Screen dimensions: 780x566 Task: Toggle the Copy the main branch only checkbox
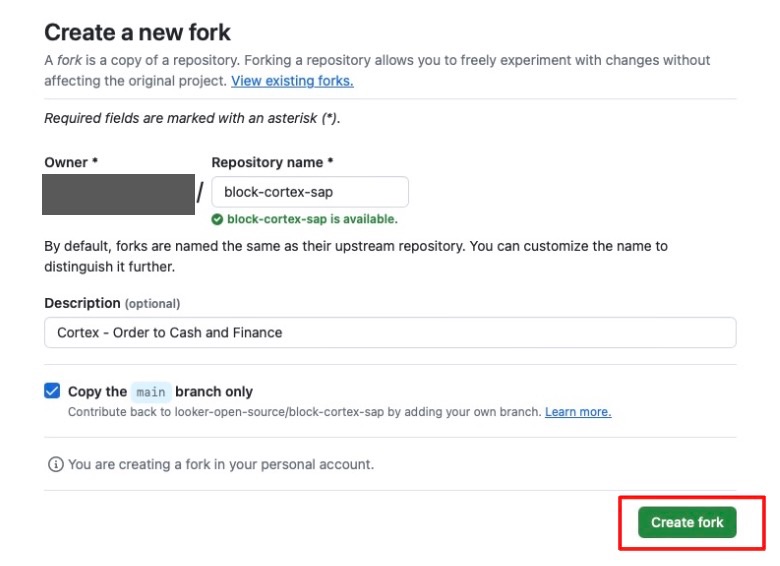coord(52,391)
